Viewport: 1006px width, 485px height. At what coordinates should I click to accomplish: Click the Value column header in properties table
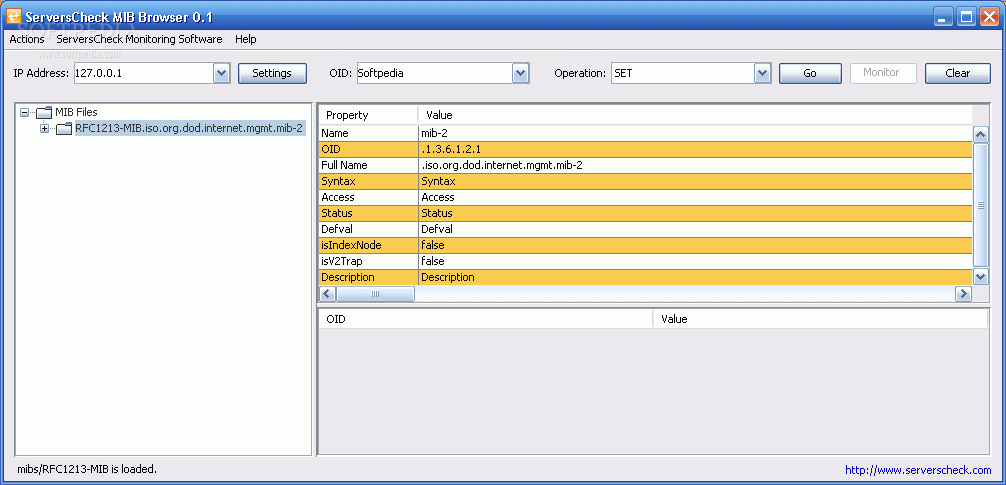[x=695, y=115]
